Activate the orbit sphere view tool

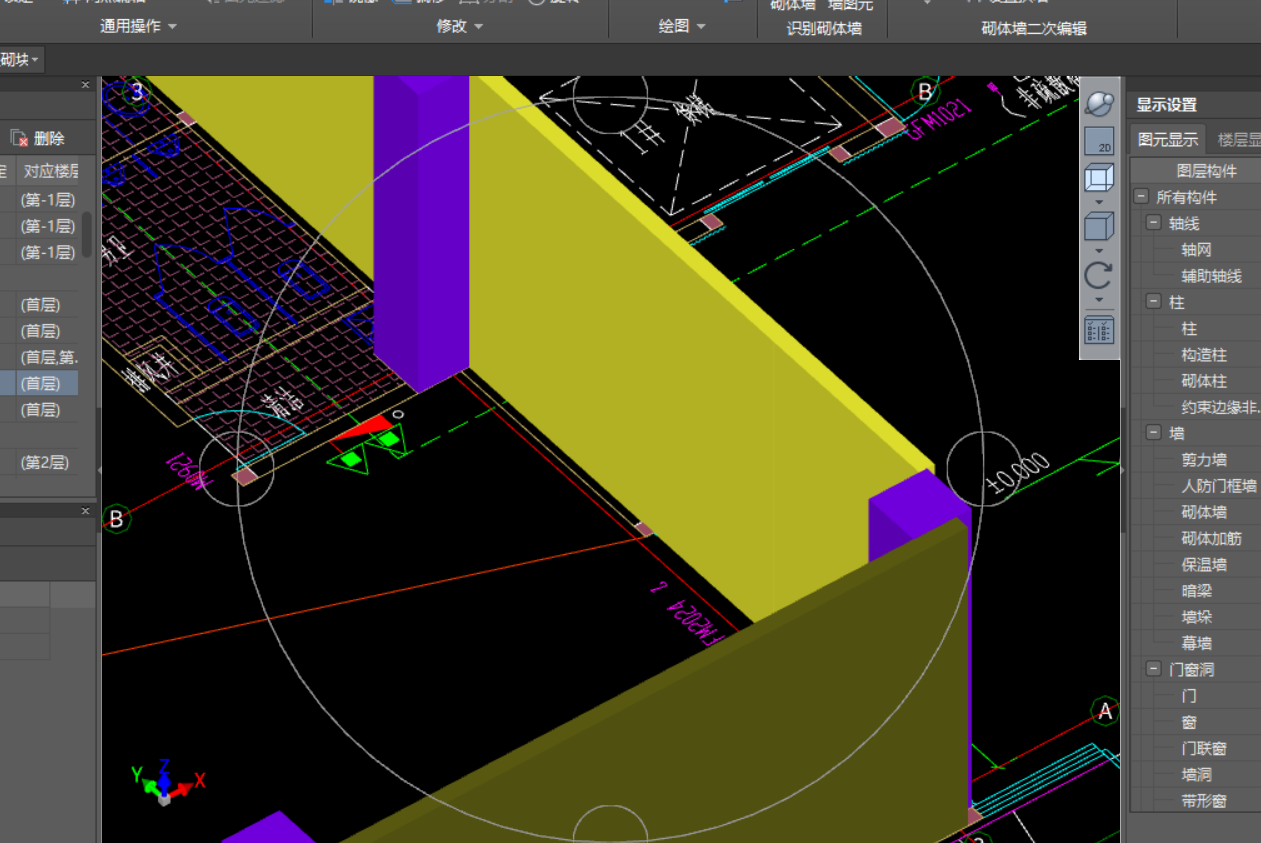(1099, 104)
